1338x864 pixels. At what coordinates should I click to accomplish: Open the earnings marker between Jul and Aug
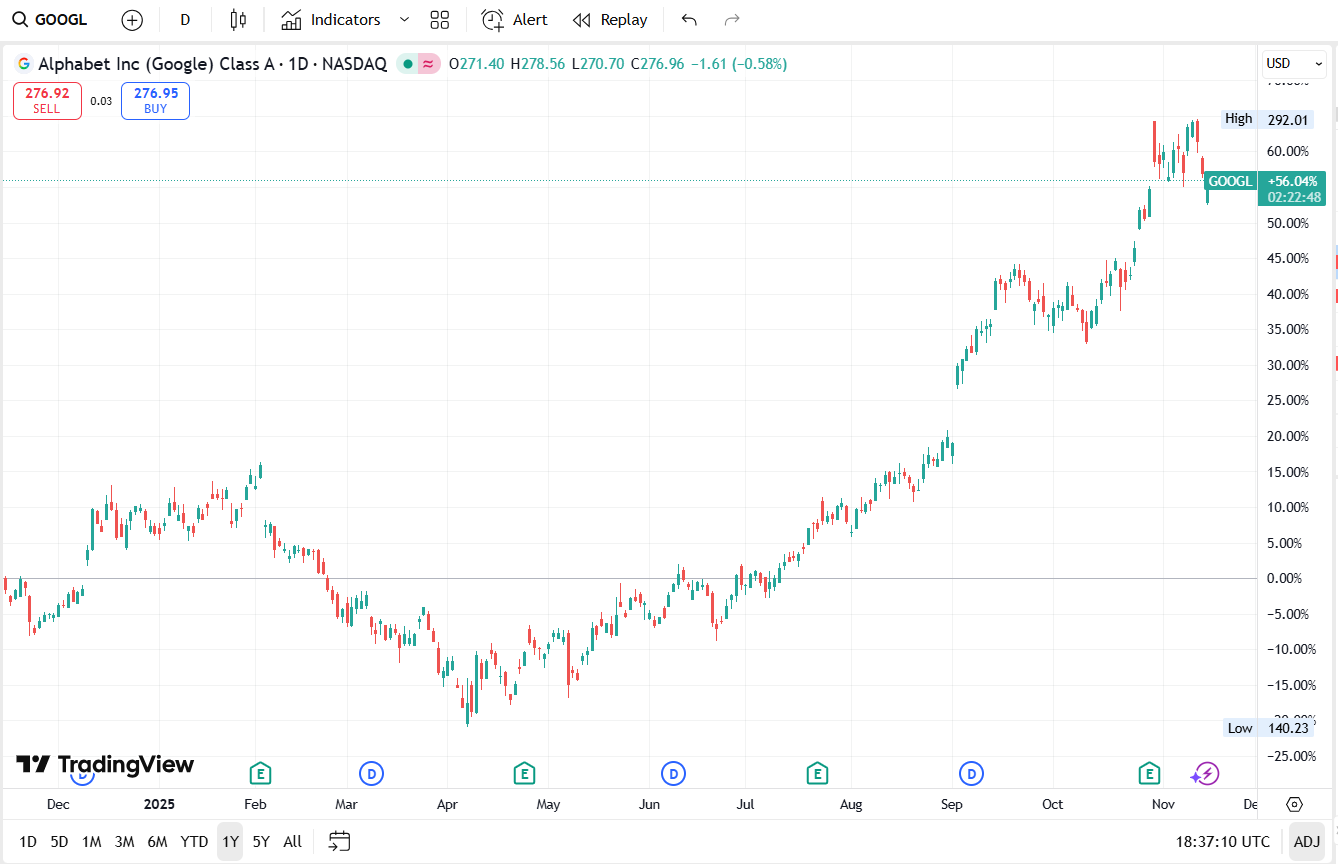coord(817,773)
